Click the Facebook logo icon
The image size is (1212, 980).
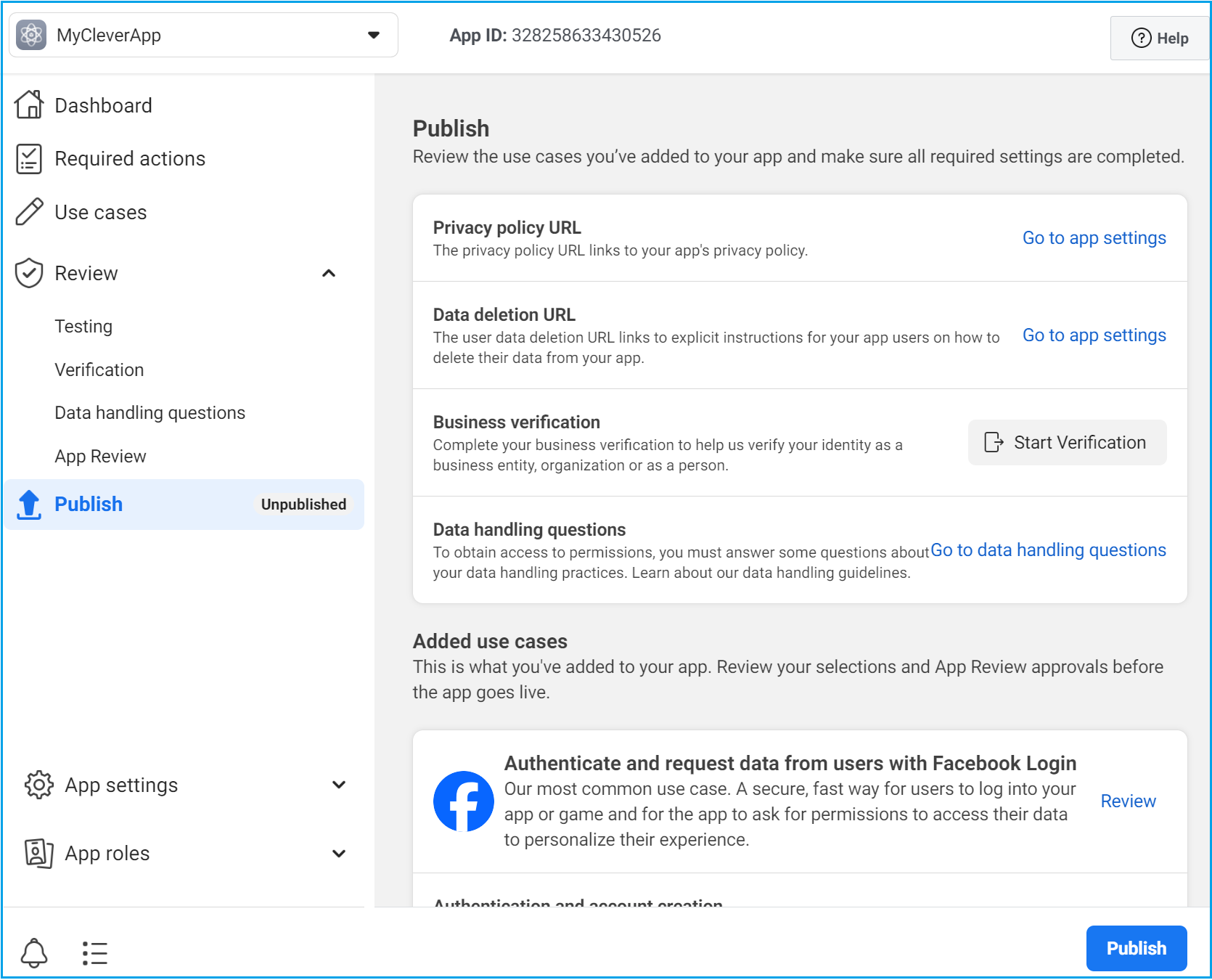coord(463,801)
